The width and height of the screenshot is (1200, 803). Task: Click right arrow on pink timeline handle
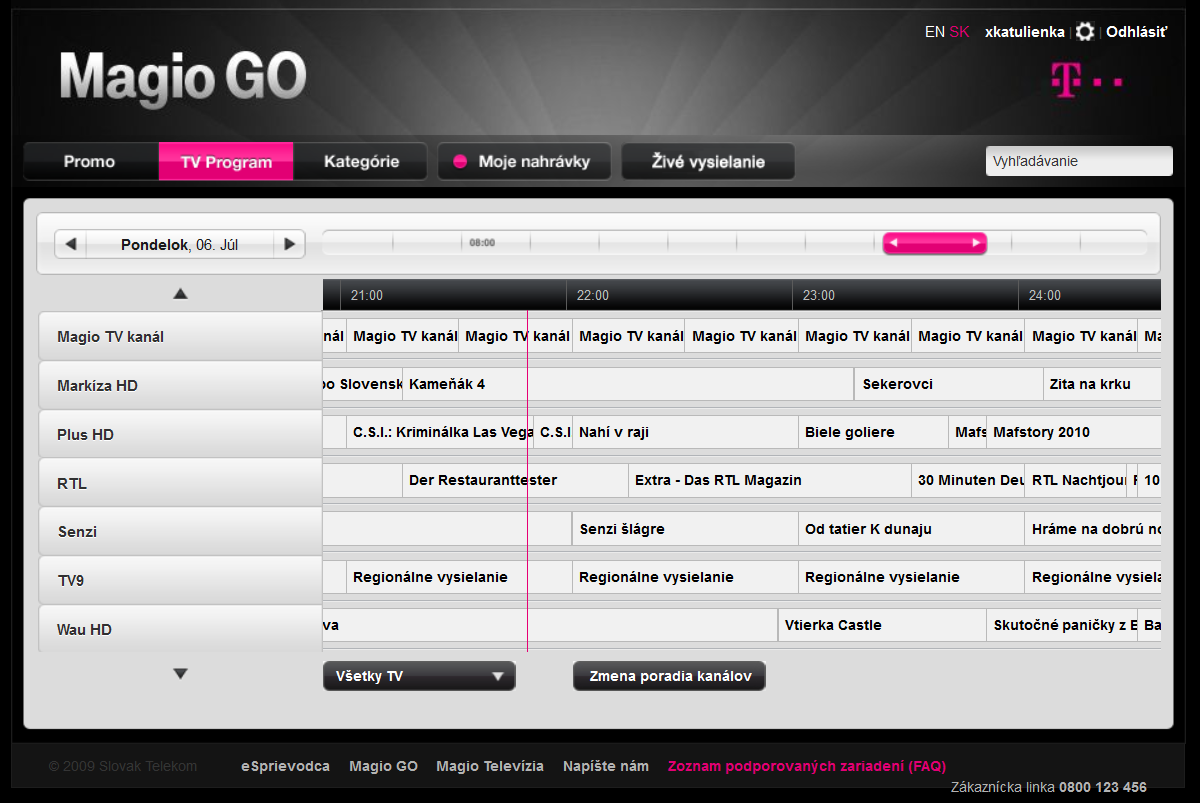pos(976,243)
